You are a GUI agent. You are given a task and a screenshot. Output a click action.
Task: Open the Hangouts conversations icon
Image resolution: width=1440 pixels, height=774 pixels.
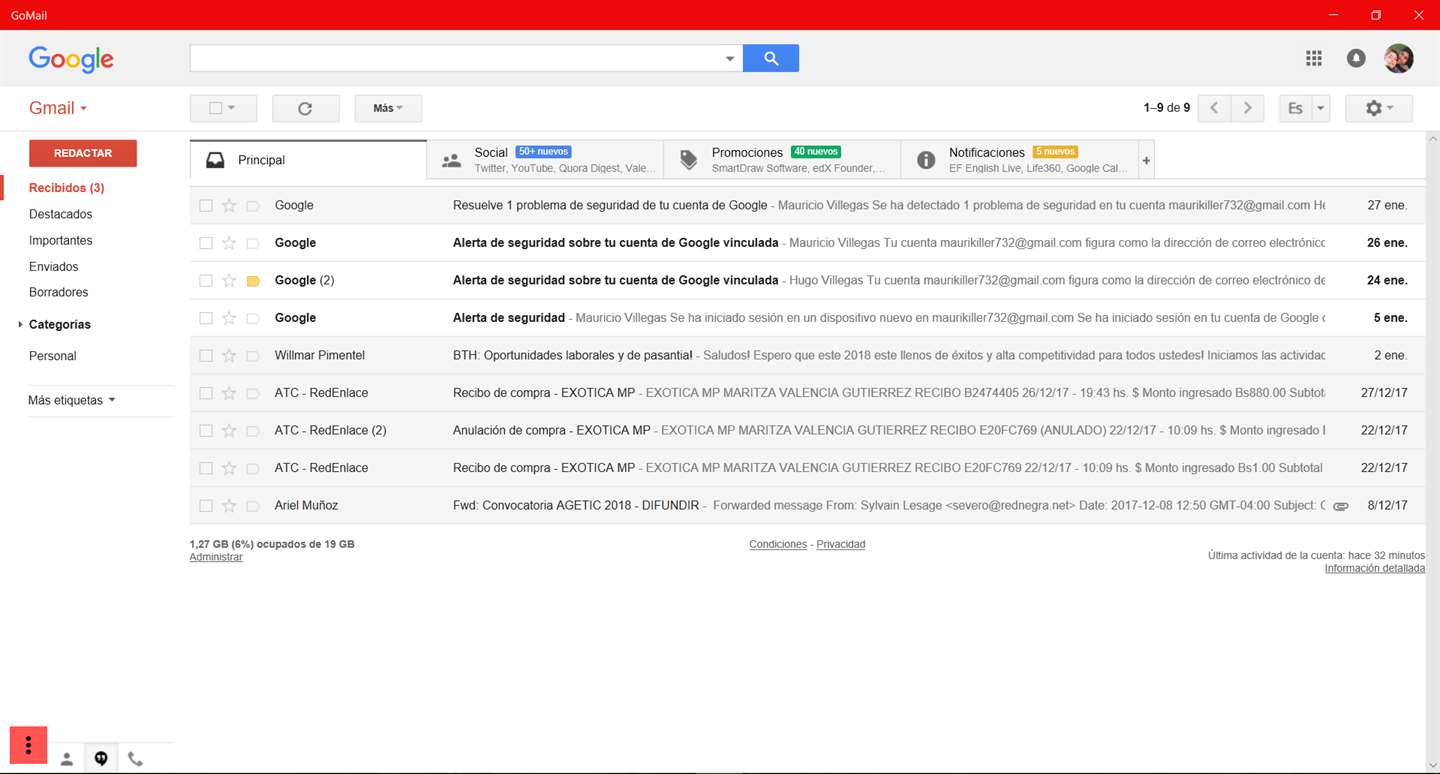click(101, 759)
